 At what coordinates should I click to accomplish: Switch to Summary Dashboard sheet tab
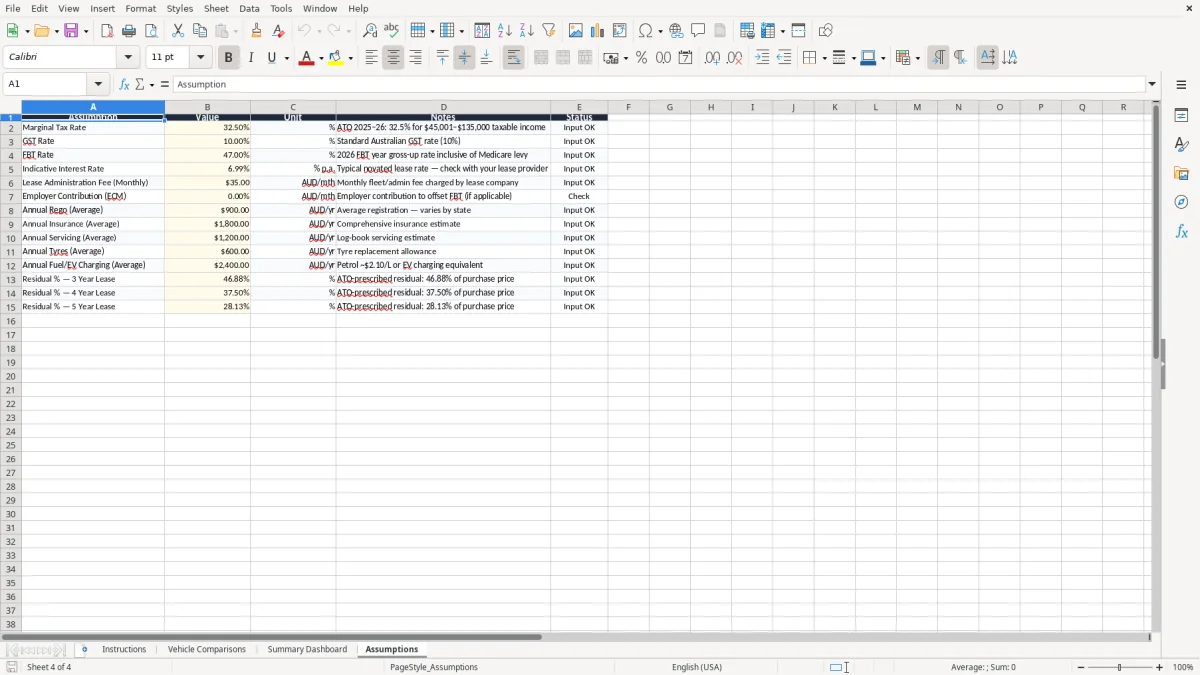click(x=307, y=650)
